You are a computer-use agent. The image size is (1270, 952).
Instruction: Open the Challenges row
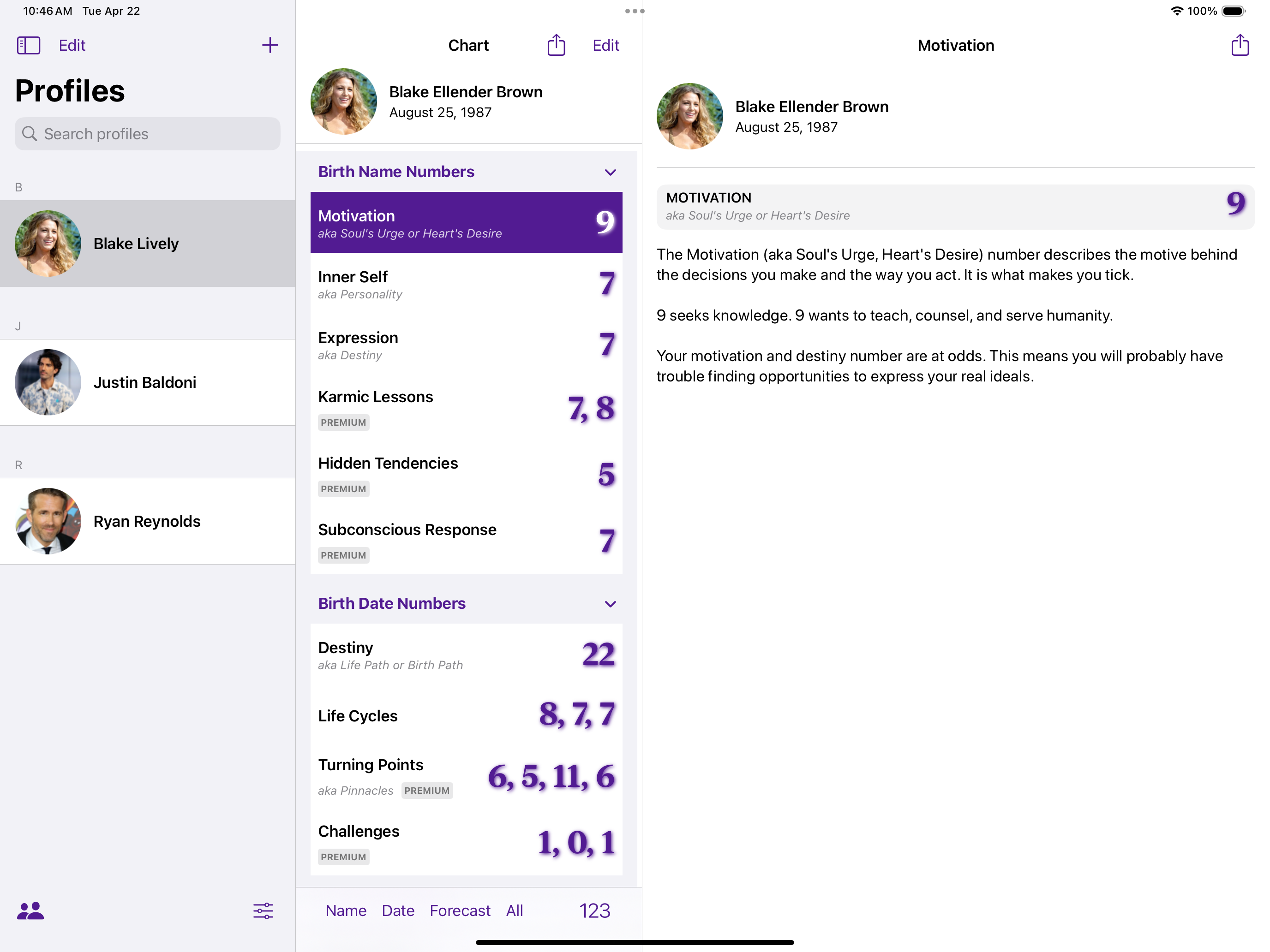pyautogui.click(x=466, y=843)
